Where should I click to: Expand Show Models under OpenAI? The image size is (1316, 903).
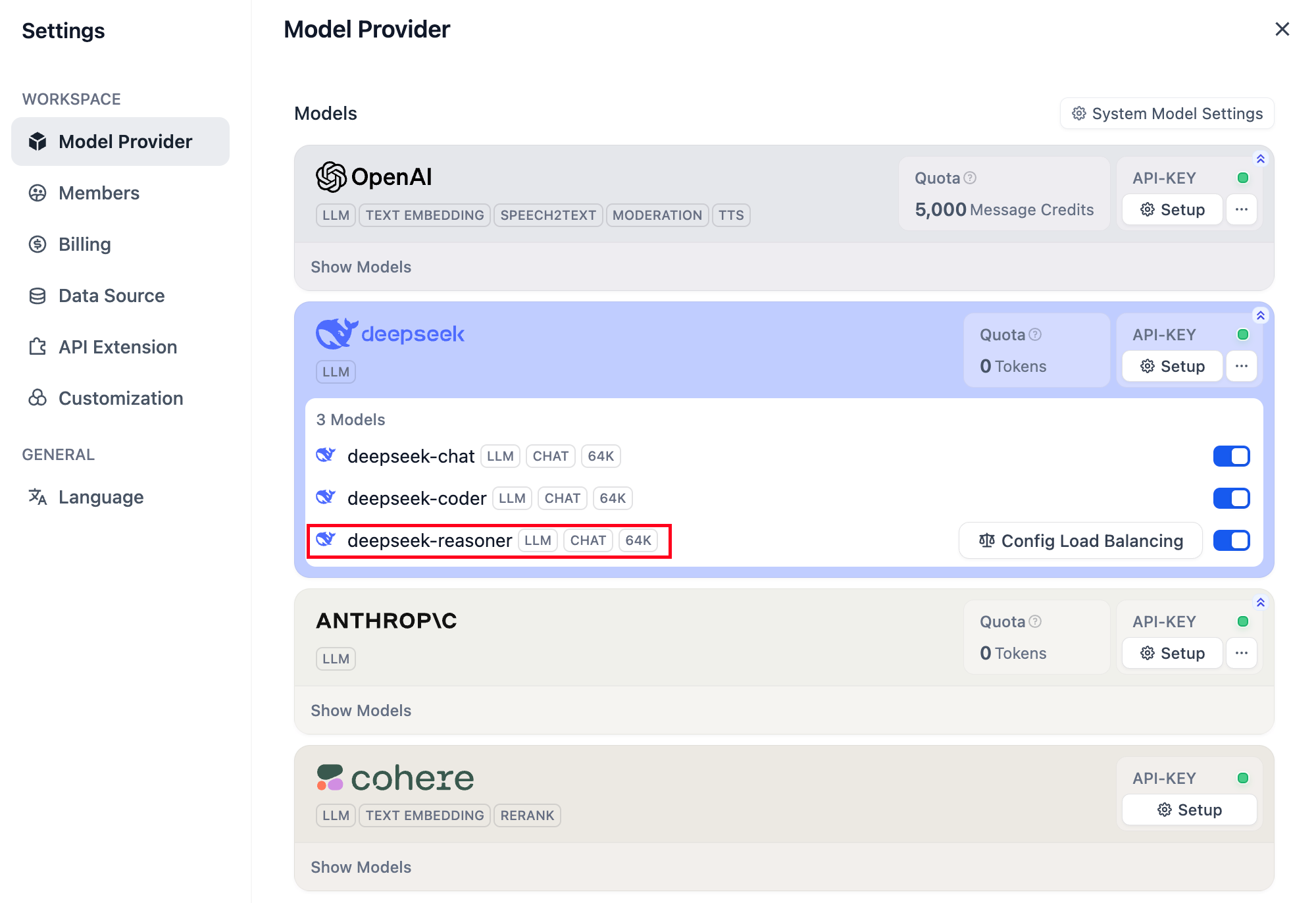(x=361, y=267)
